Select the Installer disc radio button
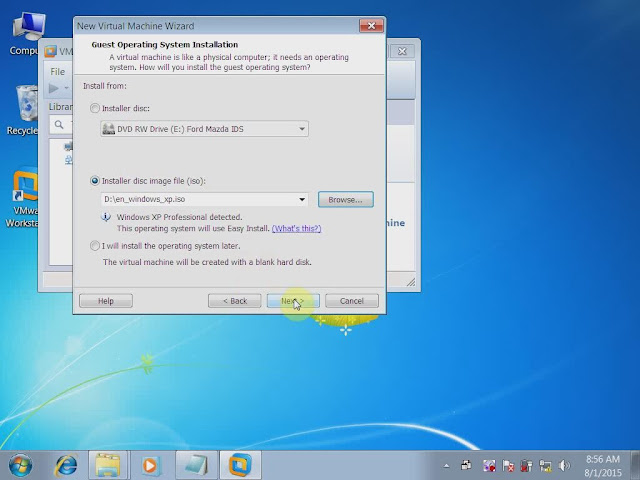Viewport: 640px width, 480px height. click(x=95, y=108)
